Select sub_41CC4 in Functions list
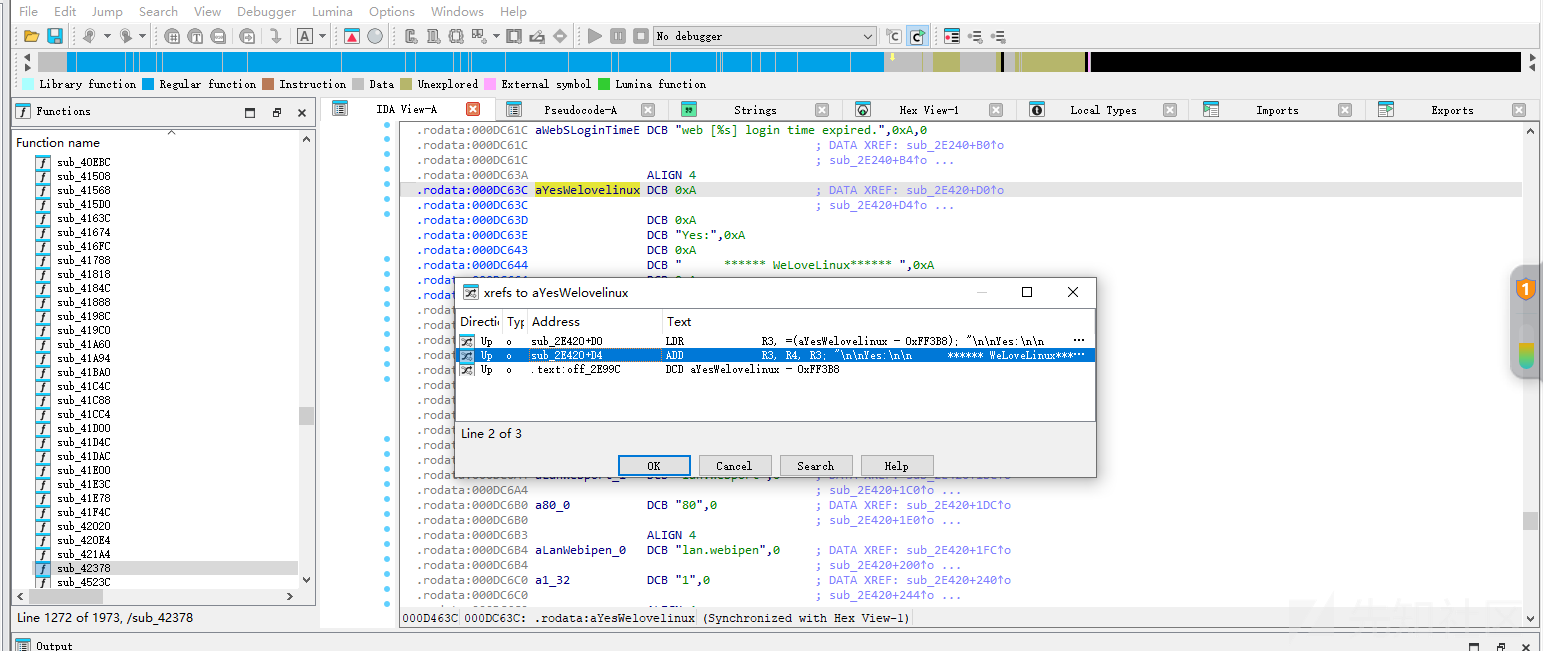 pyautogui.click(x=84, y=414)
